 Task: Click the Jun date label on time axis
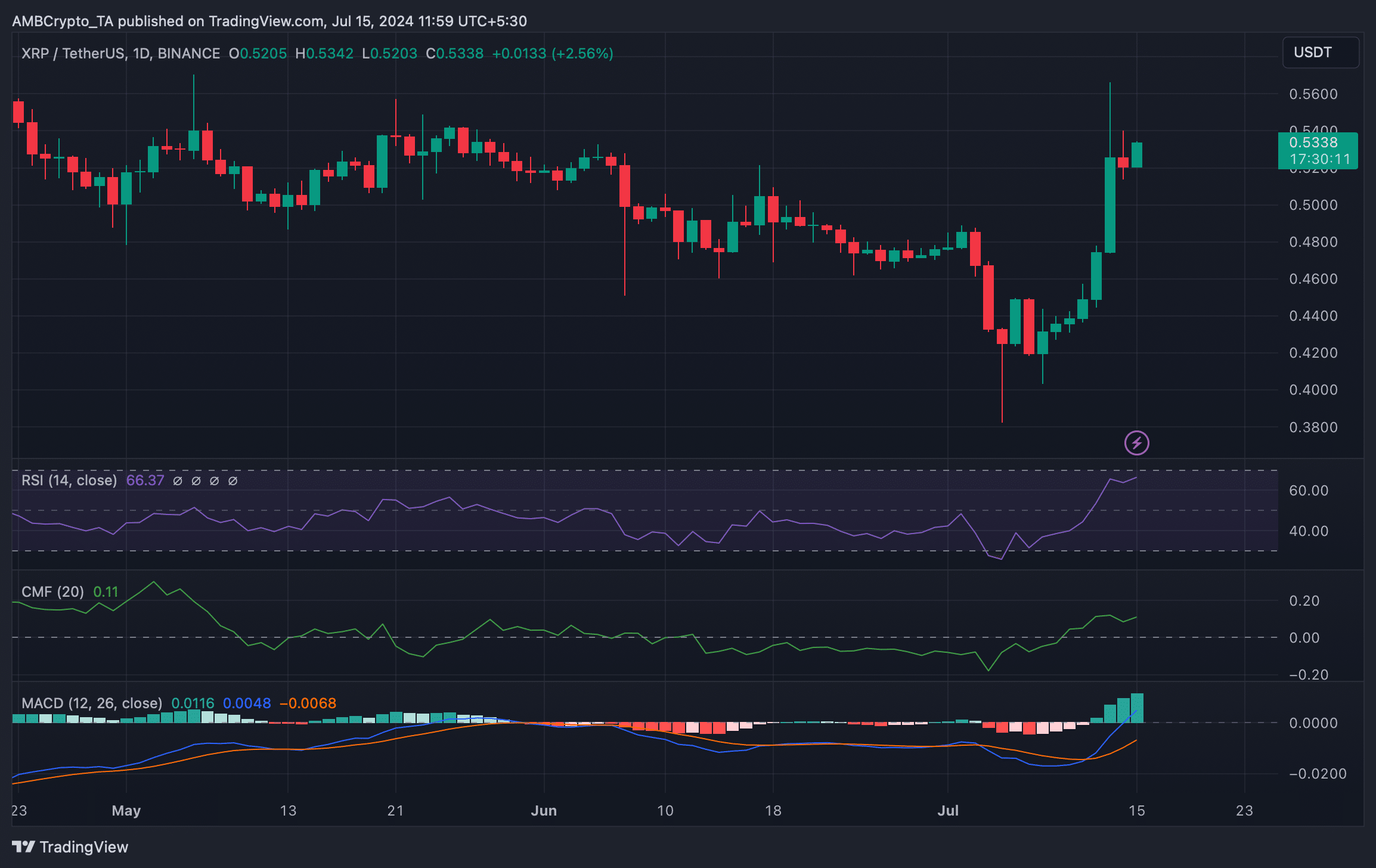pyautogui.click(x=544, y=811)
